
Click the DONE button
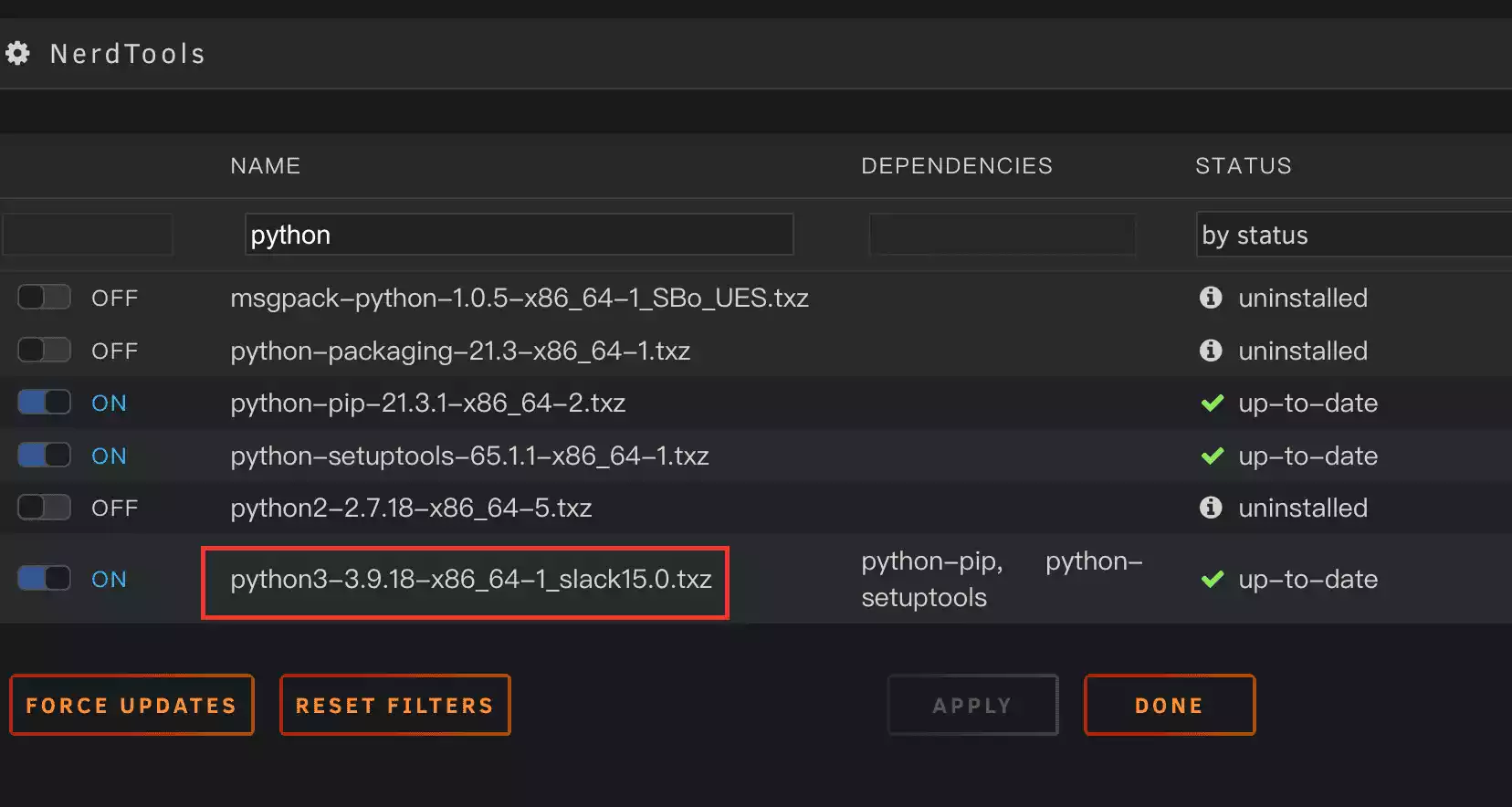coord(1169,705)
